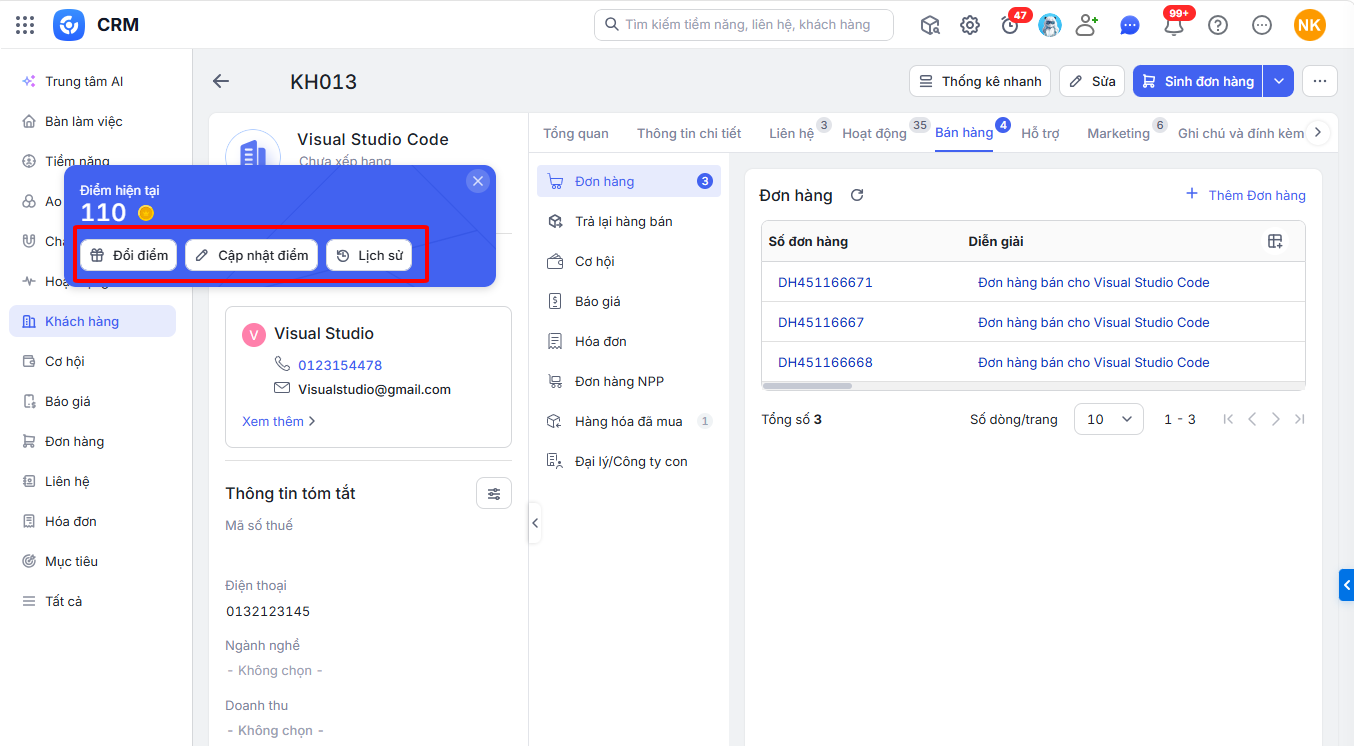Select Báo giá in sales submenu
This screenshot has height=746, width=1354.
598,301
